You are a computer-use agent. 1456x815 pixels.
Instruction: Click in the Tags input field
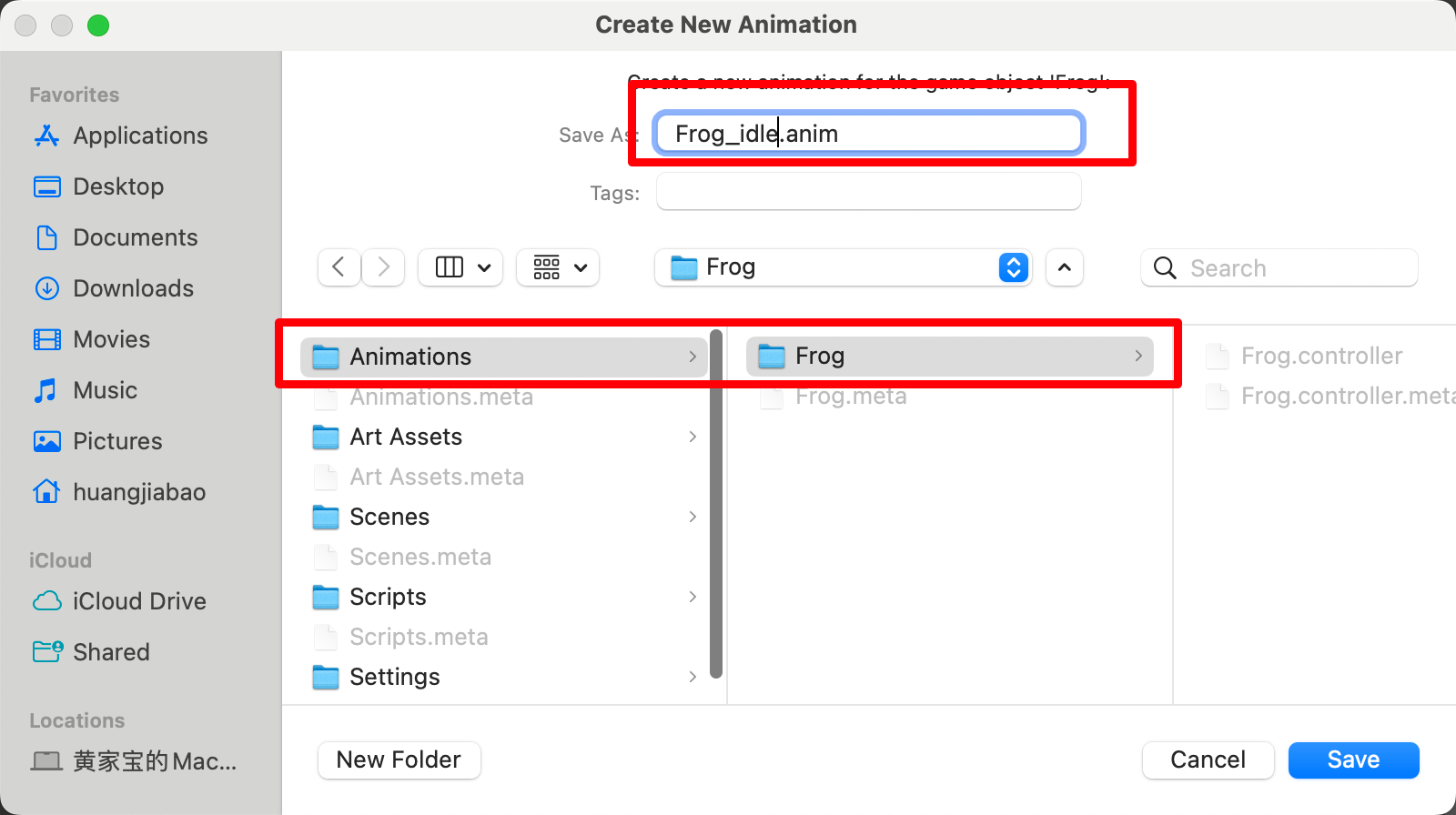pyautogui.click(x=868, y=192)
